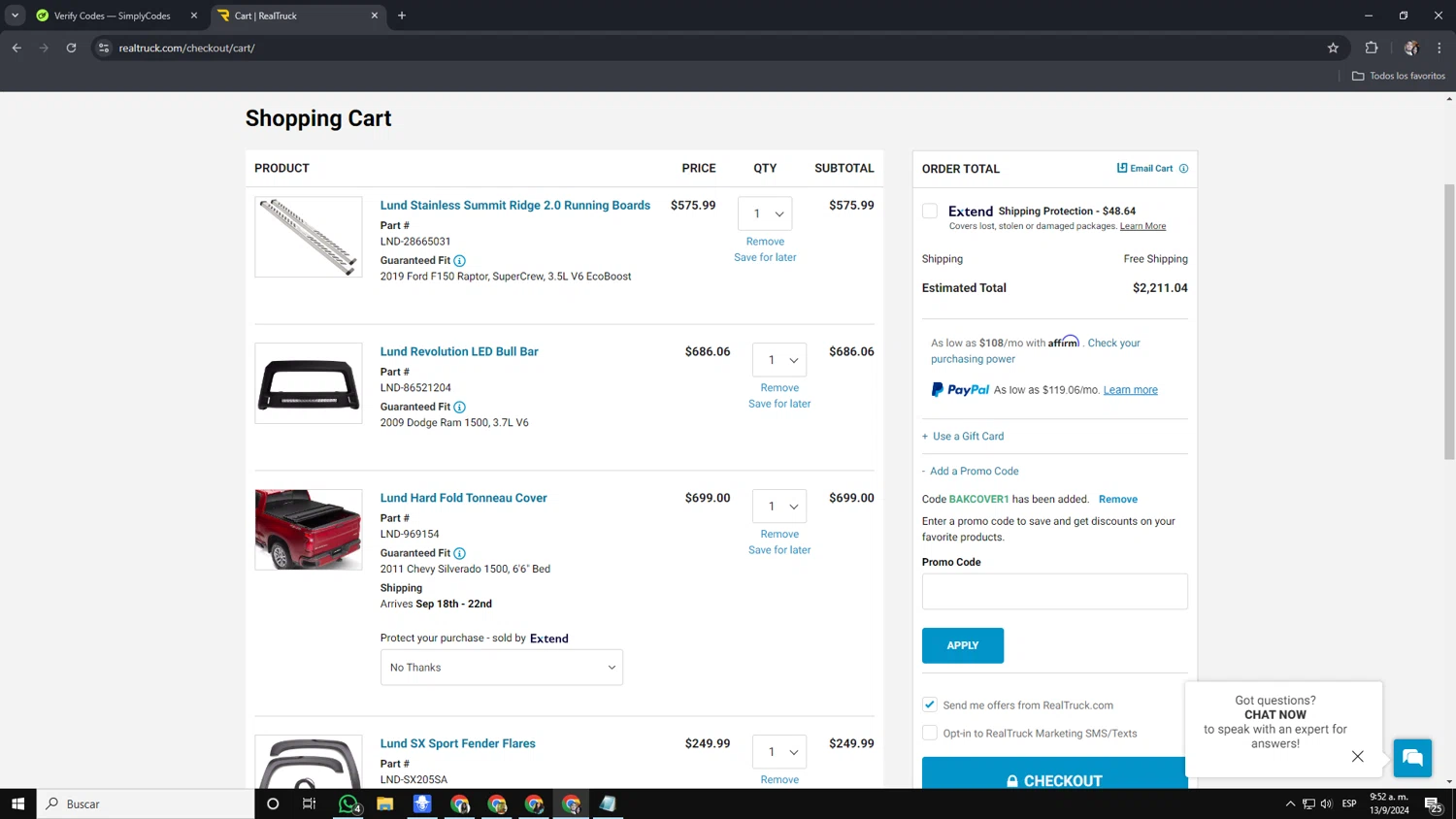This screenshot has width=1456, height=819.
Task: Focus the address bar showing realtruck.com/checkout/cart/
Action: coord(718,48)
